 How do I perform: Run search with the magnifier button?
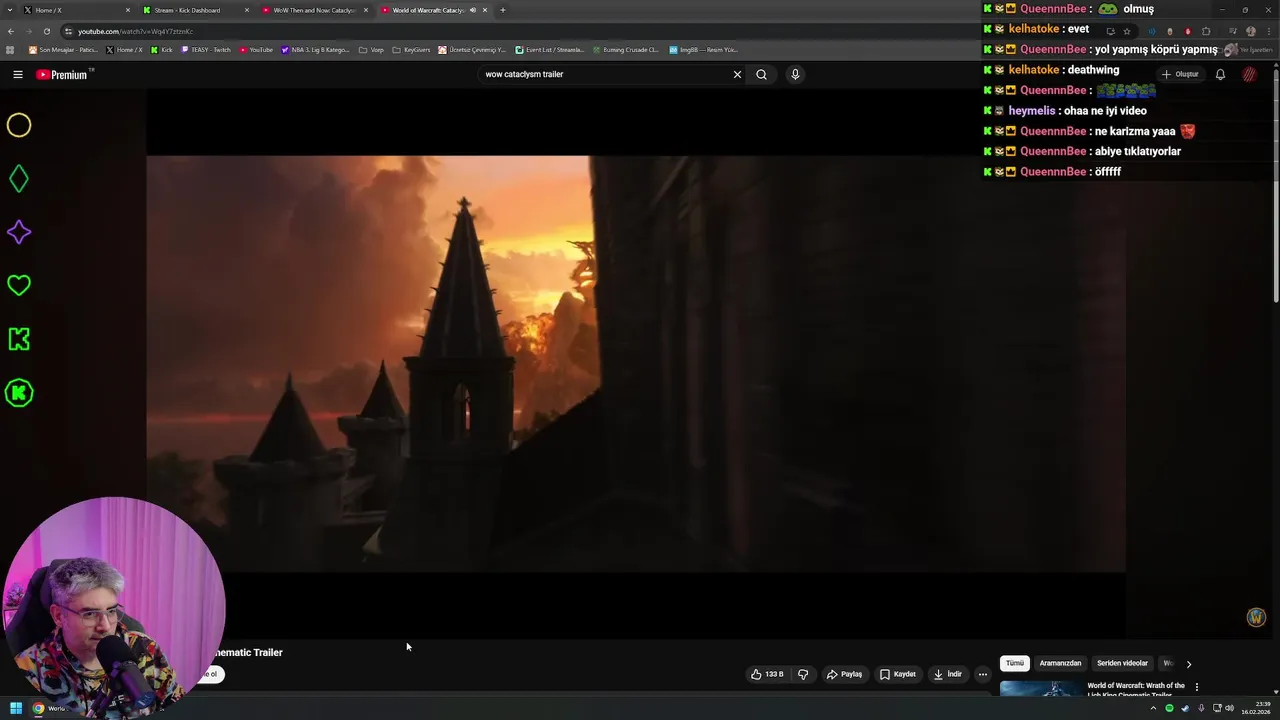[x=761, y=74]
